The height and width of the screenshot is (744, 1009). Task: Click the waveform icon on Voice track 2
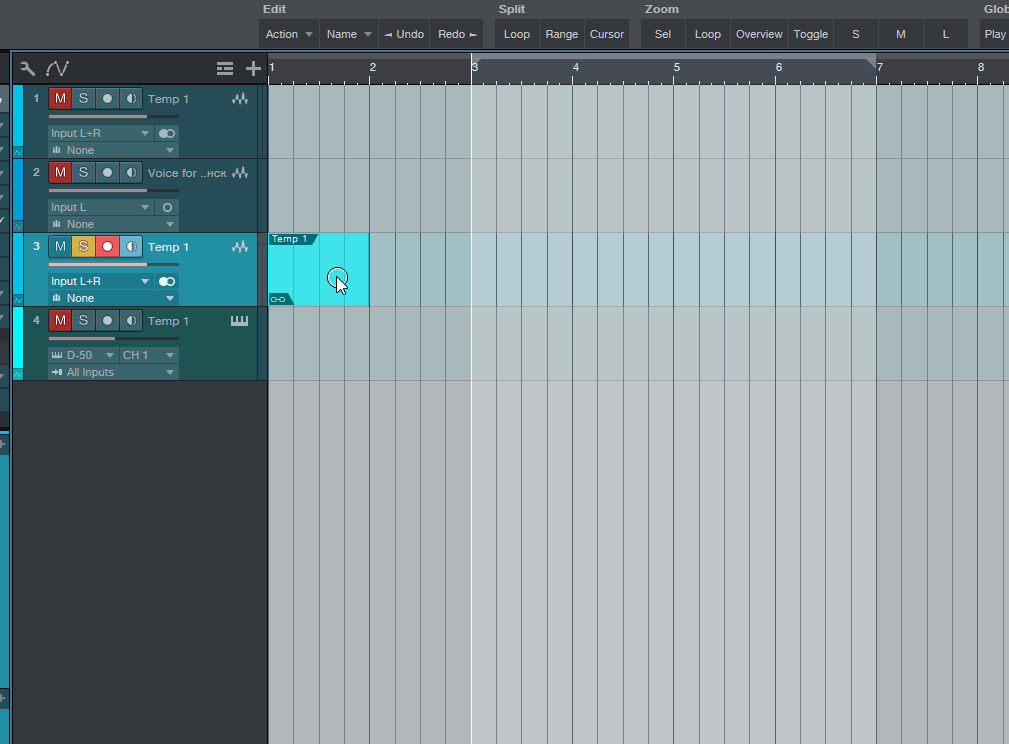(x=240, y=173)
